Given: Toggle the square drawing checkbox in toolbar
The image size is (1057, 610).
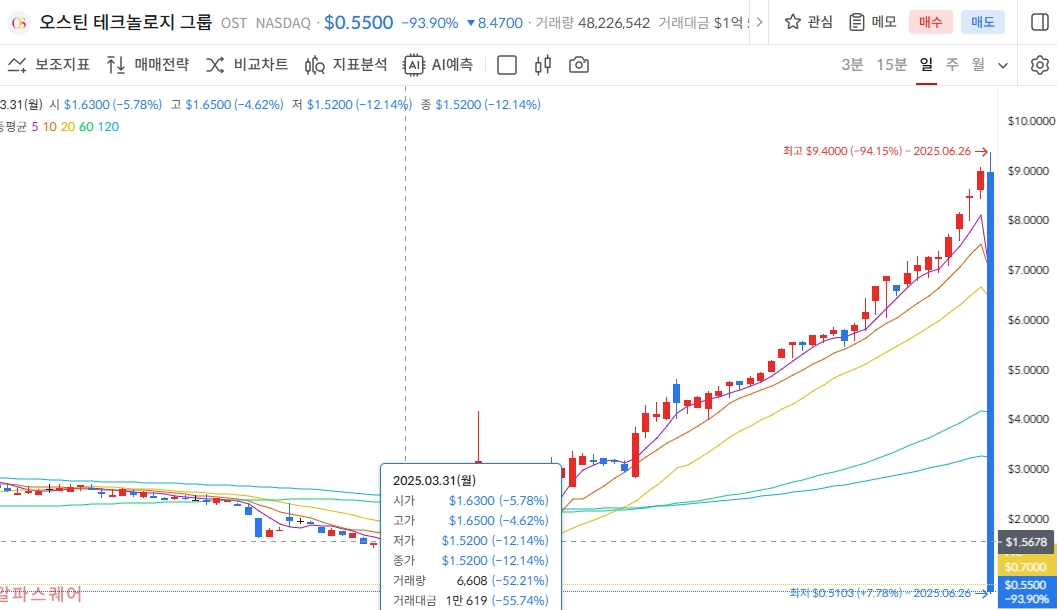Looking at the screenshot, I should pos(507,65).
